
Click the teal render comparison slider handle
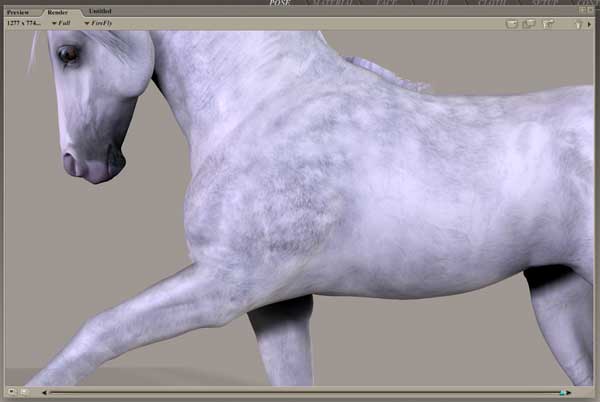pos(562,392)
